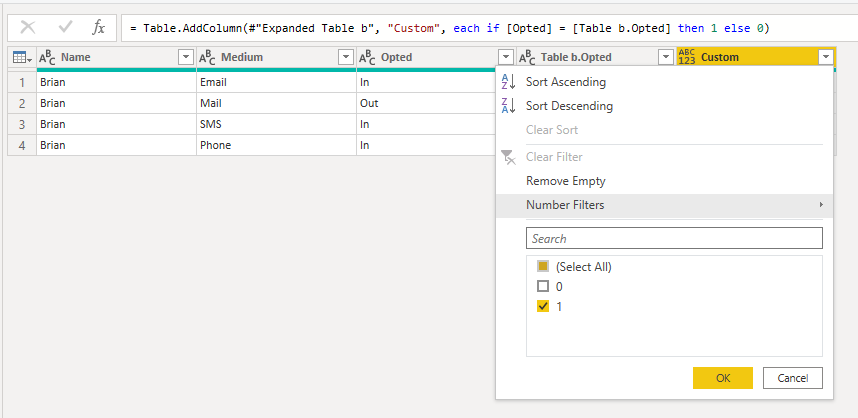The width and height of the screenshot is (858, 418).
Task: Change ABC123 data type of Custom column
Action: (687, 57)
